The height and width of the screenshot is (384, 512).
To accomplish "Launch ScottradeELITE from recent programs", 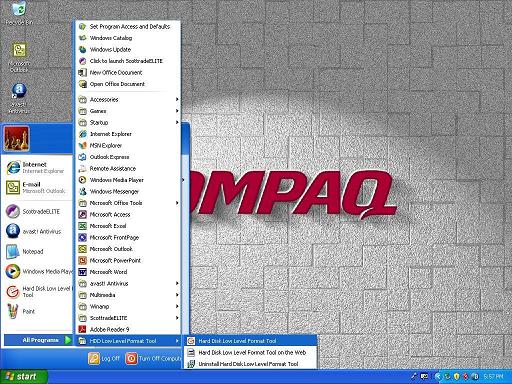I will point(37,212).
